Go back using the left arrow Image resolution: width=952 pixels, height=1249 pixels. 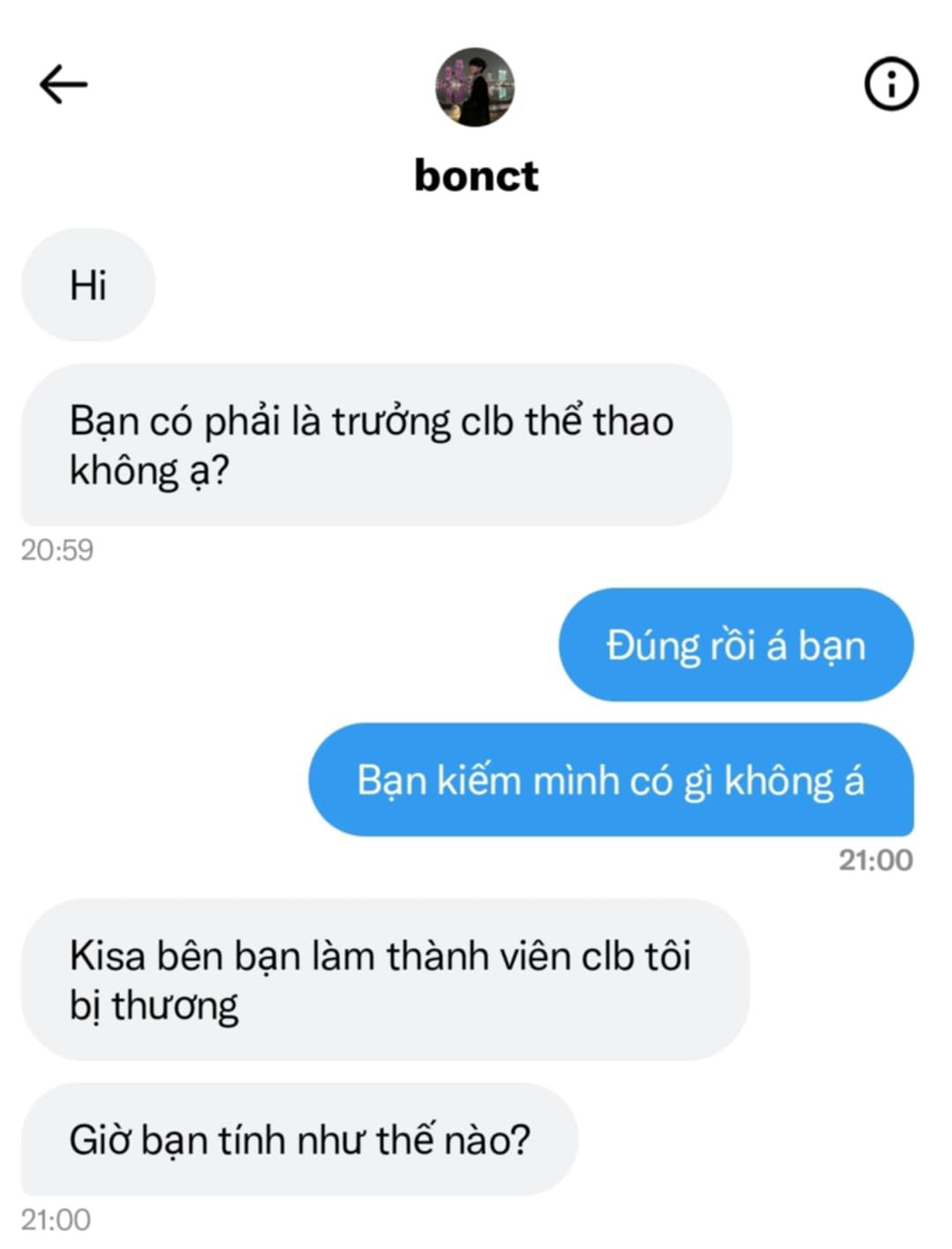(63, 85)
